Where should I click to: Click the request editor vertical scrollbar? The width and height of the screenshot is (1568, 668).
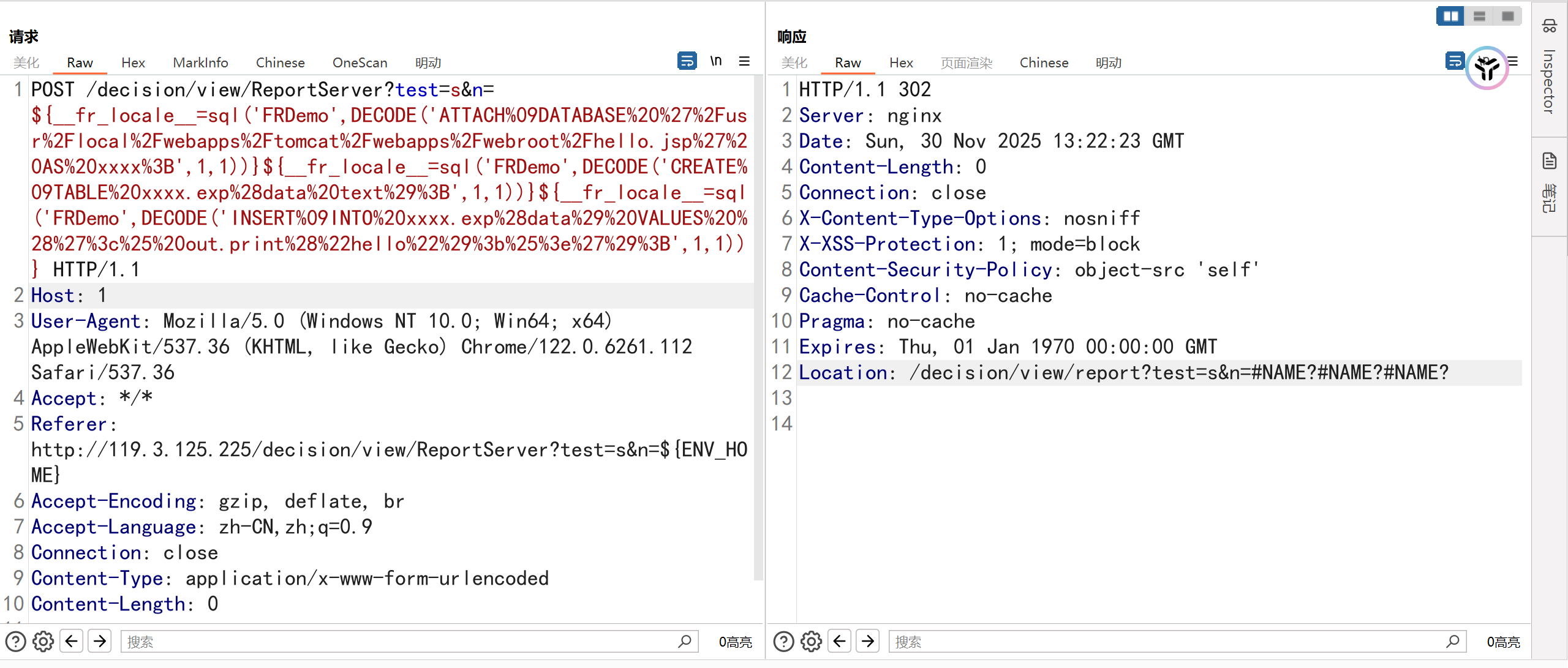(758, 328)
